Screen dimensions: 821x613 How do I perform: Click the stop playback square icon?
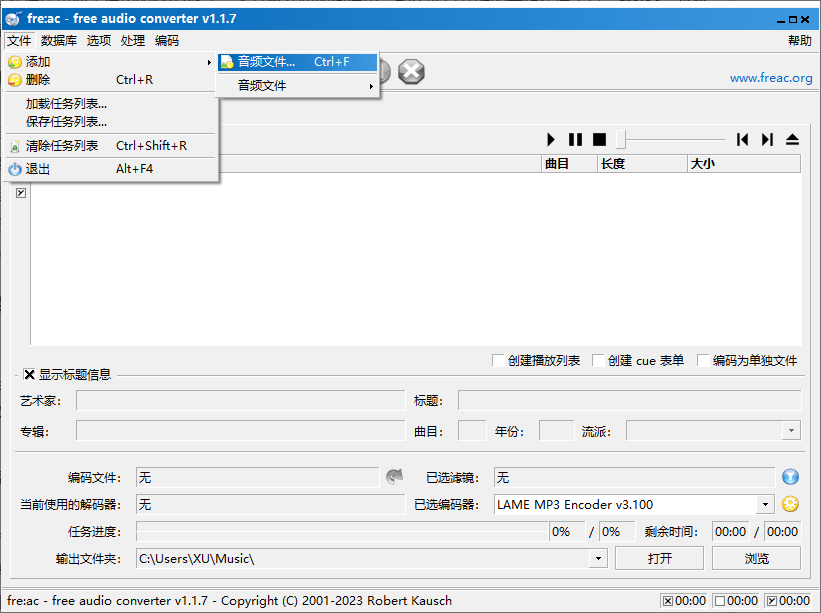click(x=599, y=140)
